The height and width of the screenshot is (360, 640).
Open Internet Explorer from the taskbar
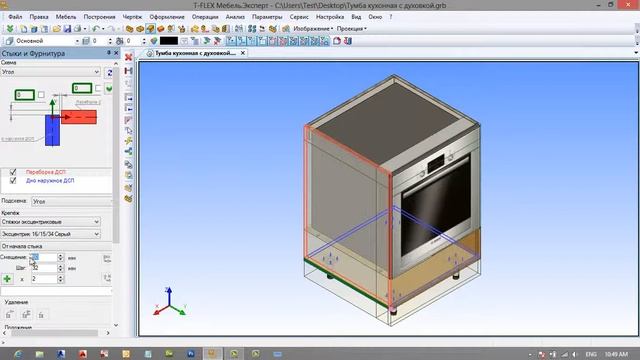click(18, 354)
